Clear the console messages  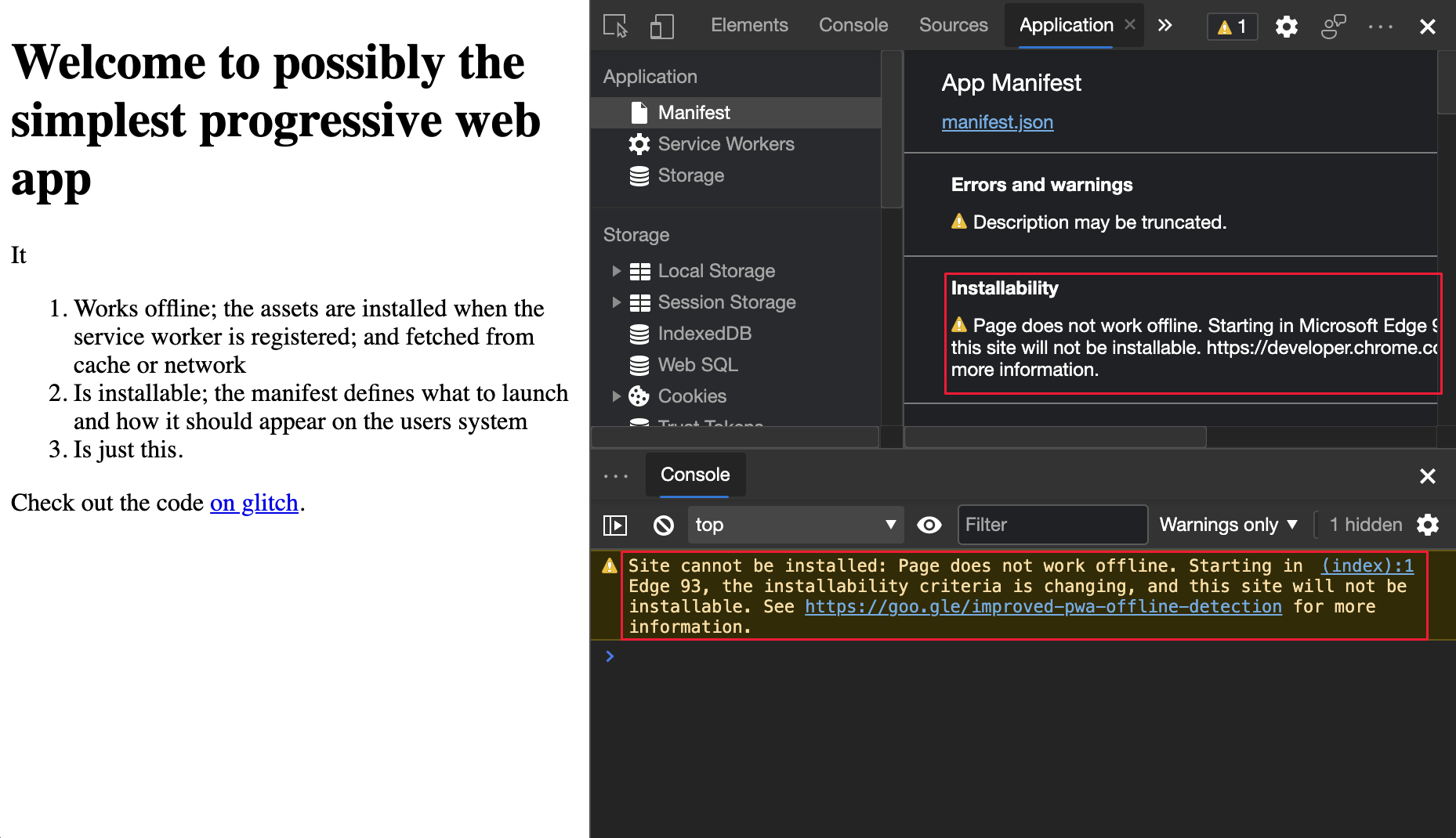click(663, 525)
